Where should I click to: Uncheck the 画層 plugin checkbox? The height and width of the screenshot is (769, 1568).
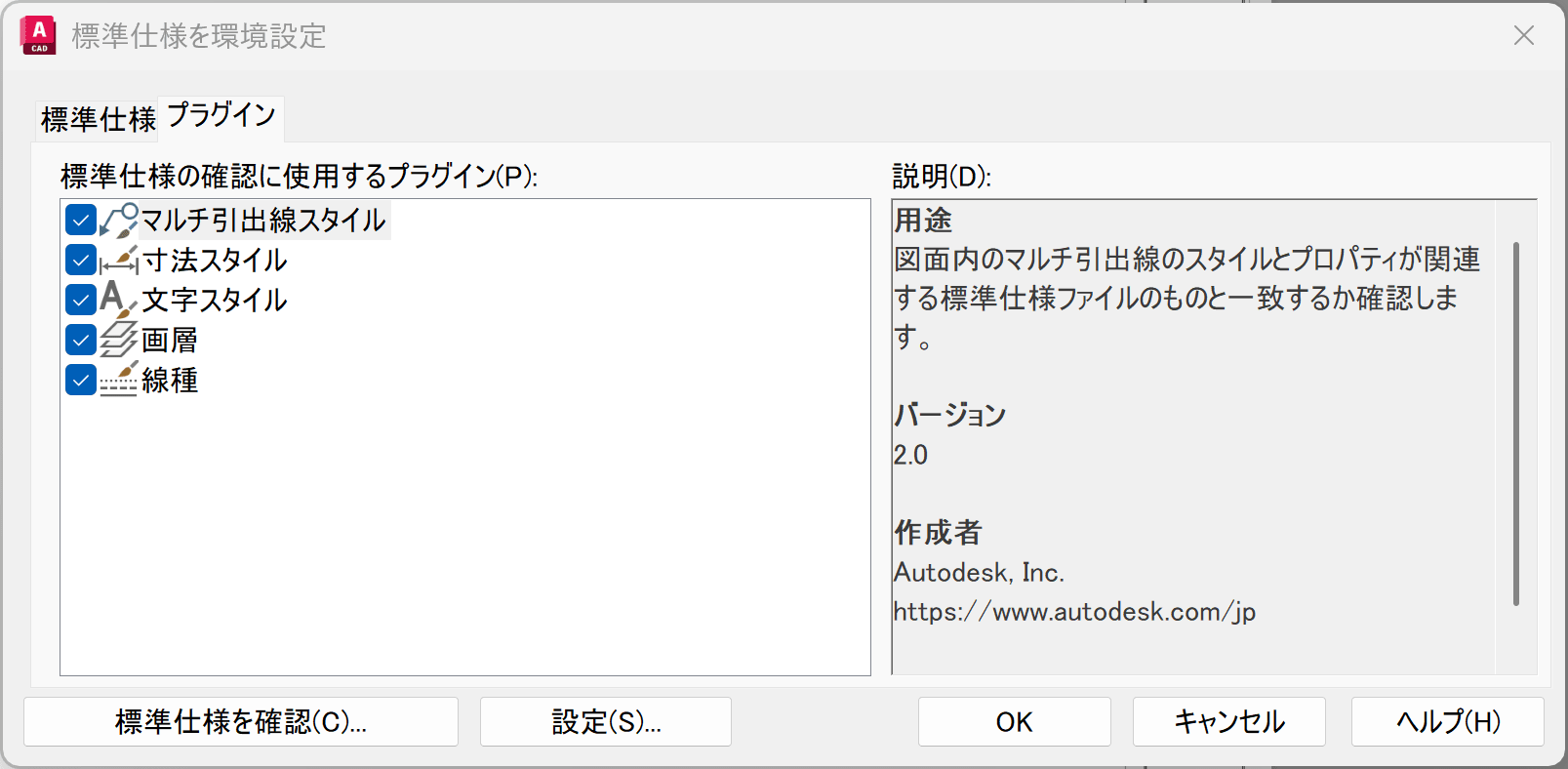point(81,340)
